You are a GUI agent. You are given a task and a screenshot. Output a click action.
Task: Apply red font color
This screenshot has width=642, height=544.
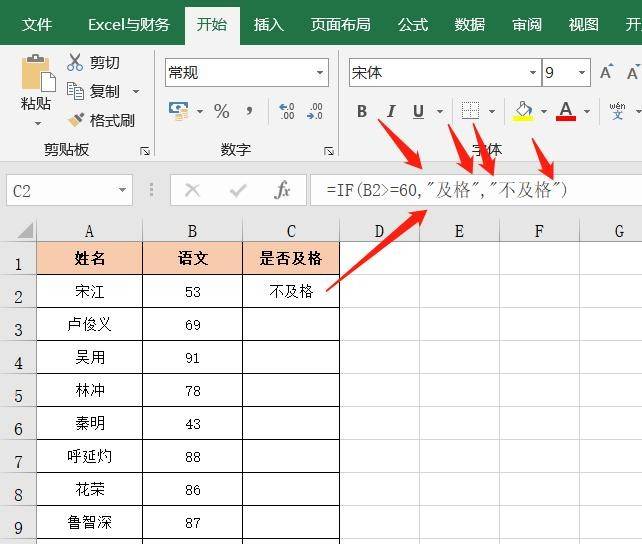pos(566,111)
